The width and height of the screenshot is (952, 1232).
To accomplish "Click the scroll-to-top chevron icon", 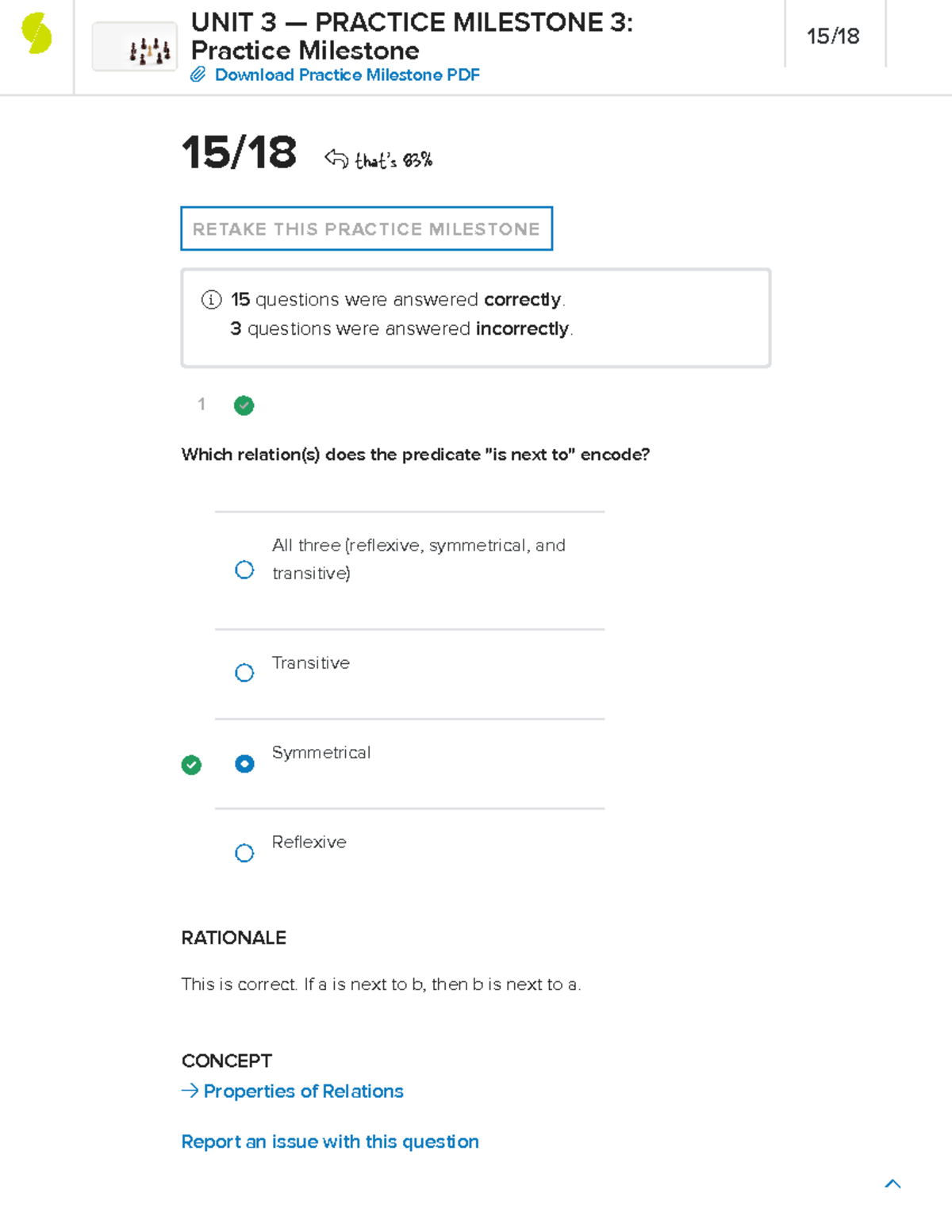I will click(x=892, y=1184).
